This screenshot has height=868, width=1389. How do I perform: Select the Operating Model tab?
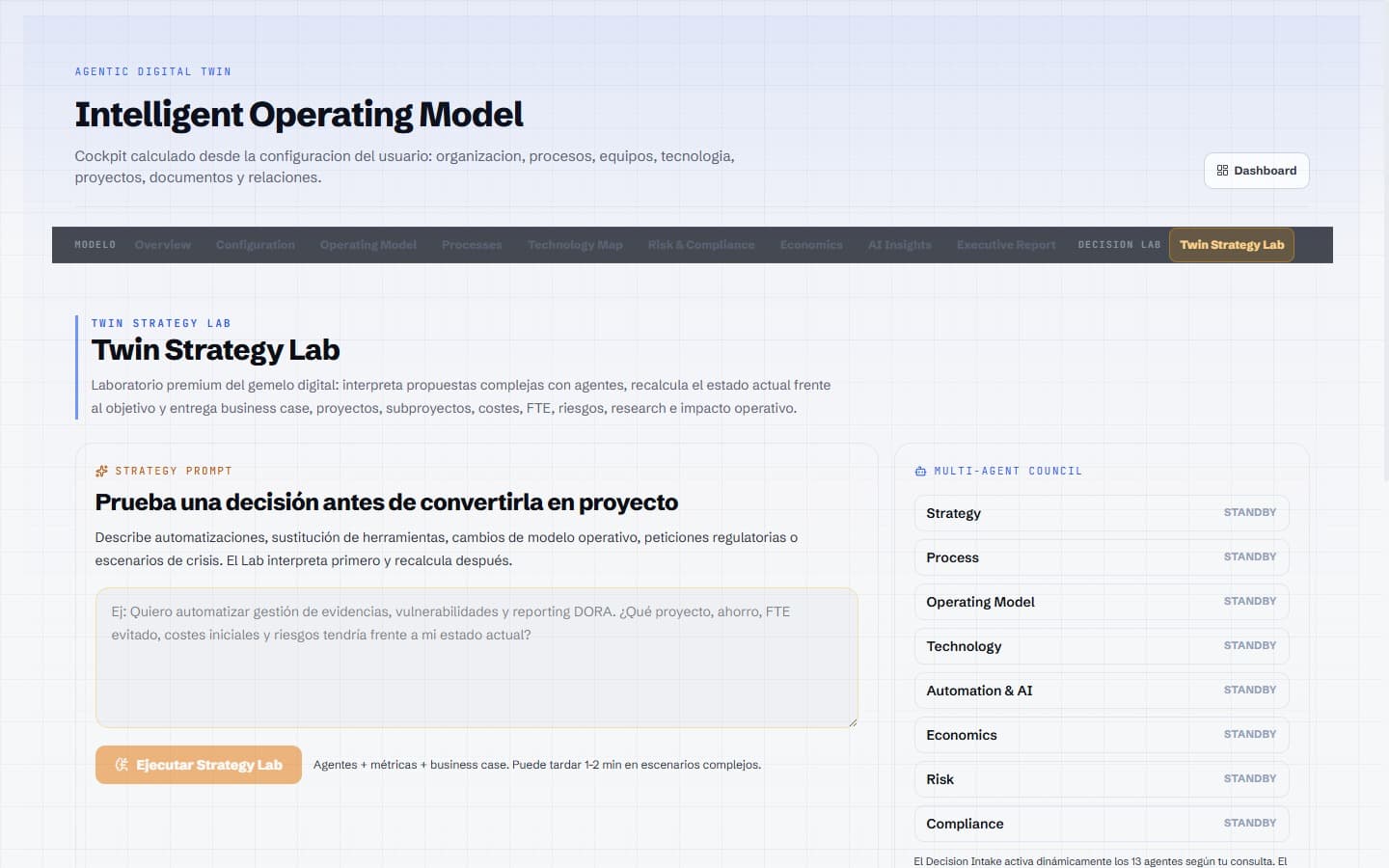[x=368, y=245]
